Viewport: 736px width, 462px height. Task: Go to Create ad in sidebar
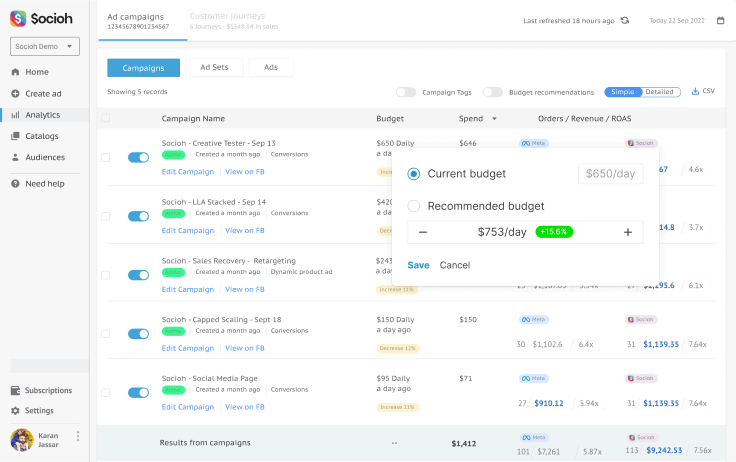[x=43, y=93]
